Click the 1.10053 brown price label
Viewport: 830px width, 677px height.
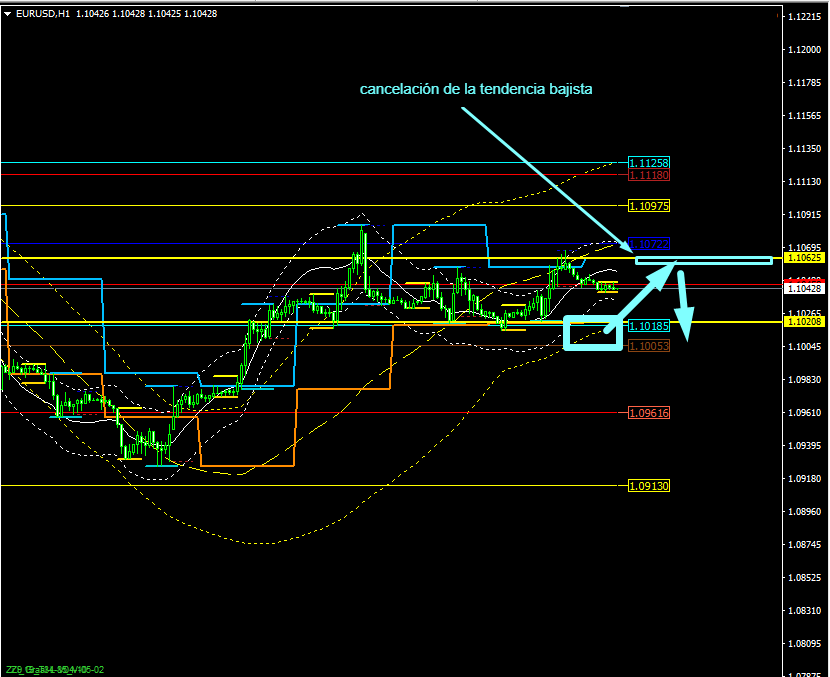tap(648, 345)
